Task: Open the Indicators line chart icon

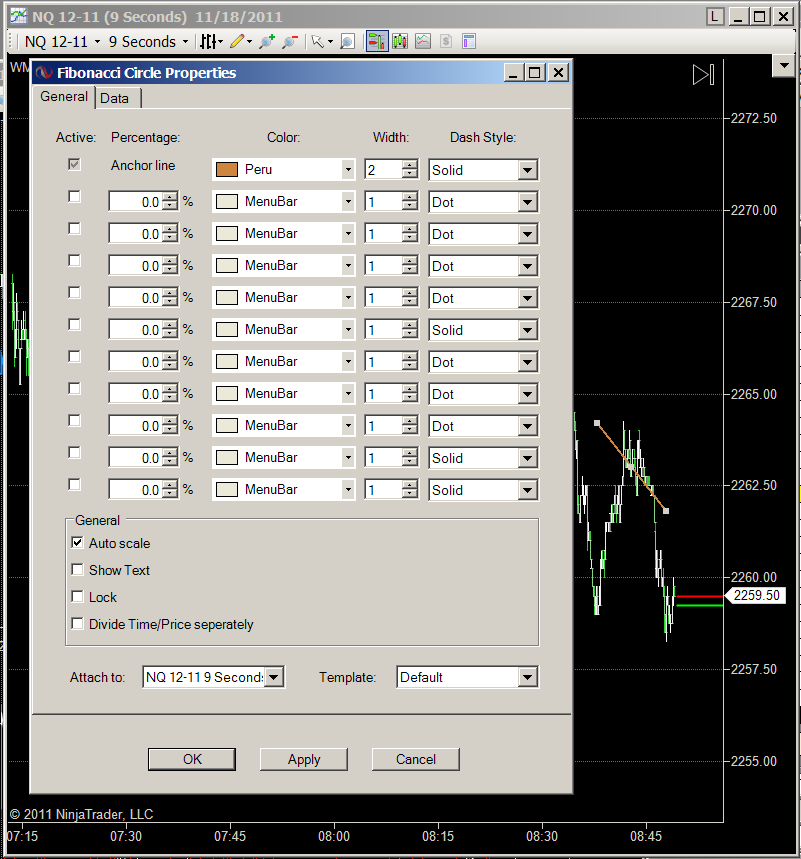Action: point(423,42)
